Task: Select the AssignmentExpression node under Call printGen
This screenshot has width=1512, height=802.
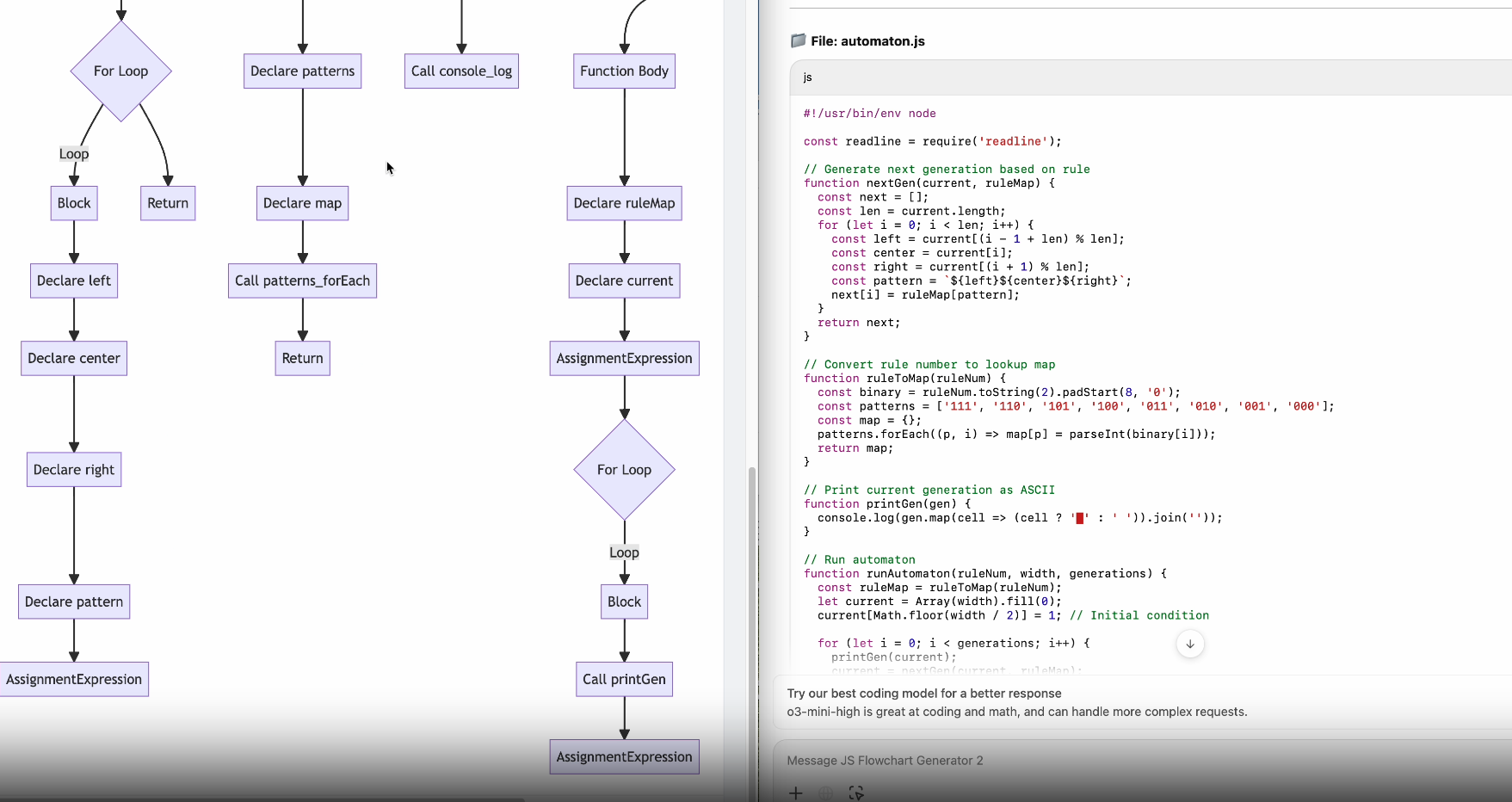Action: (x=625, y=757)
